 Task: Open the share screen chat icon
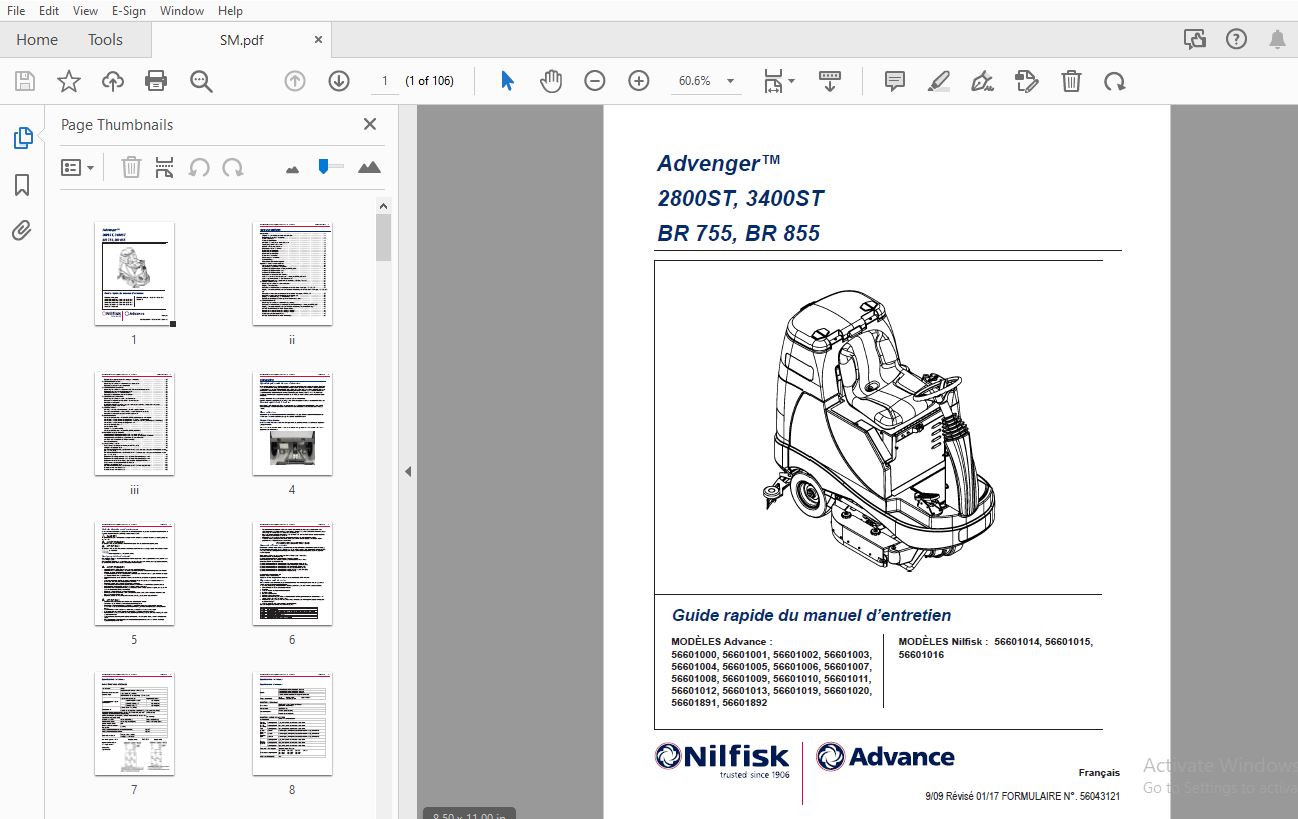(x=1194, y=40)
